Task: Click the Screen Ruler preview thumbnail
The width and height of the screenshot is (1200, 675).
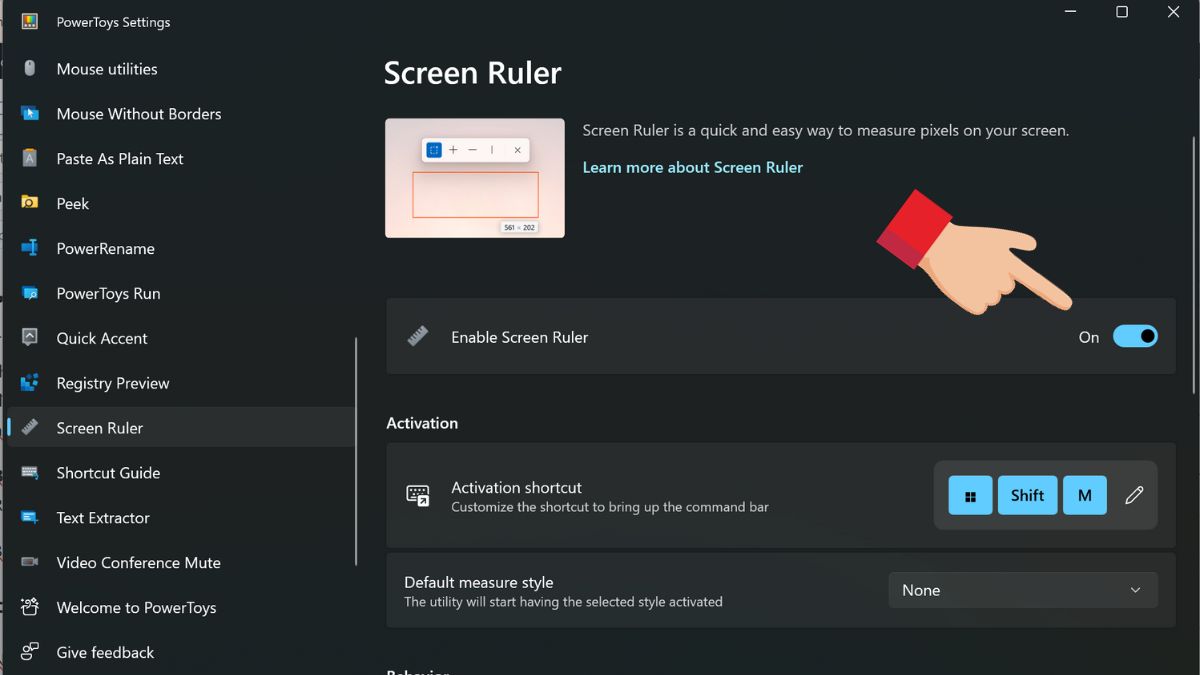Action: click(x=475, y=178)
